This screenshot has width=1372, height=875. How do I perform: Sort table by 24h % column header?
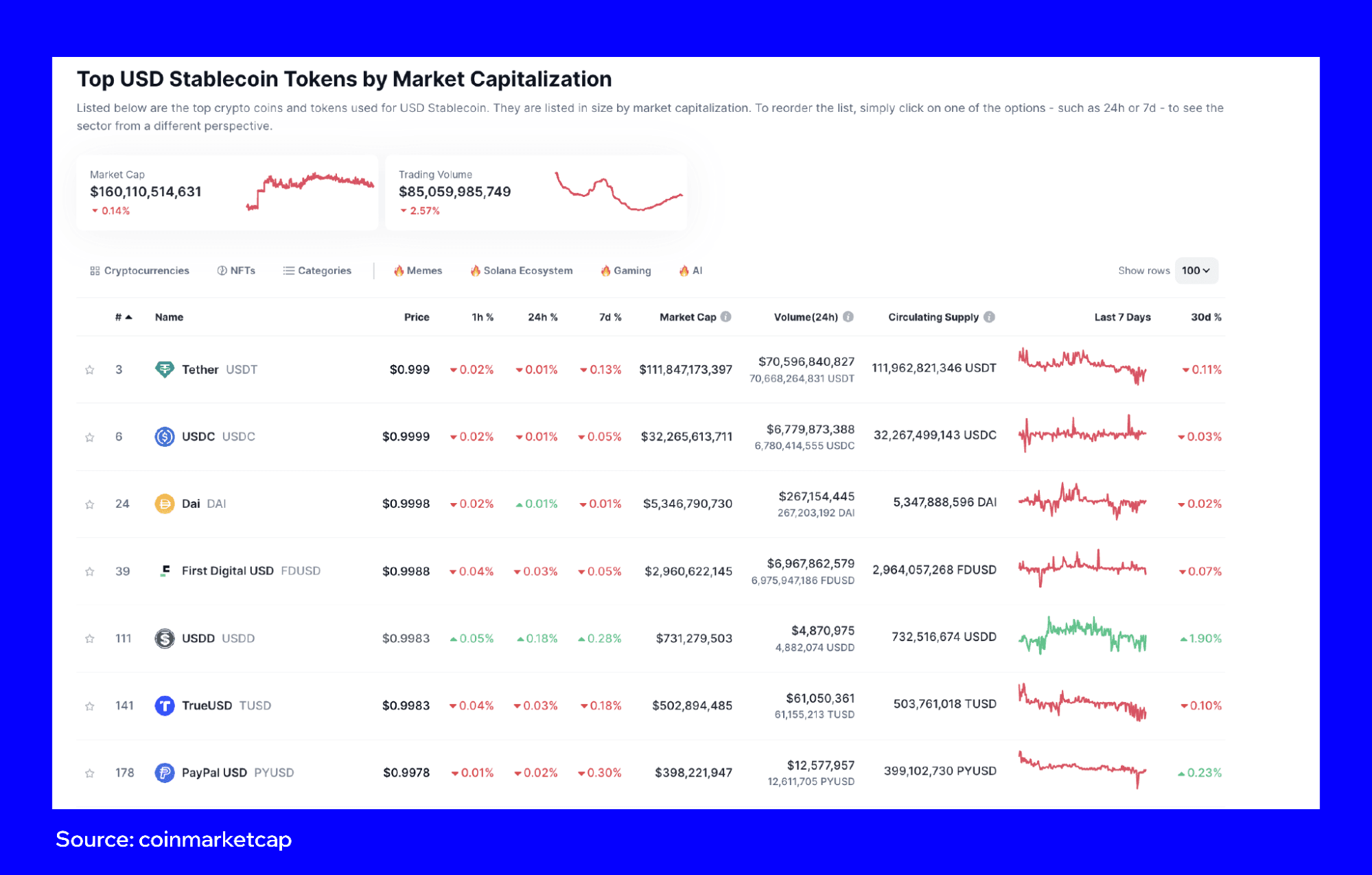[x=542, y=317]
